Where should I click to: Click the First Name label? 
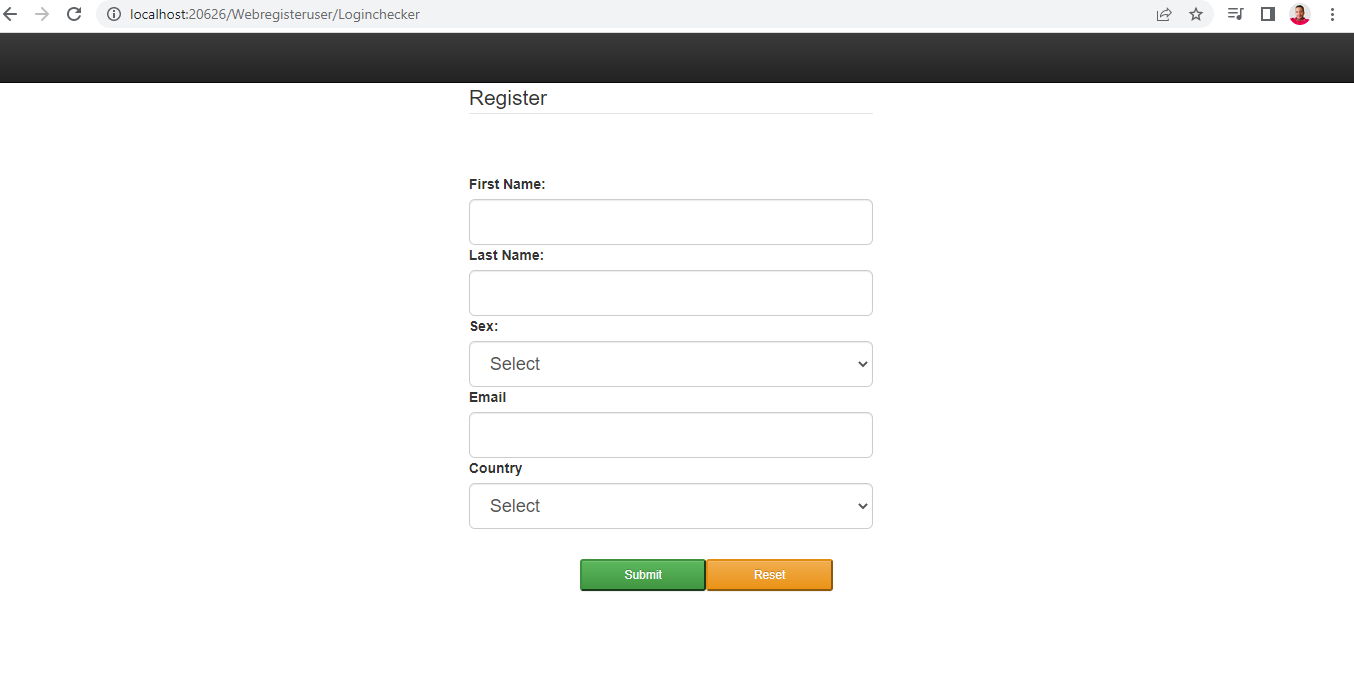(x=507, y=184)
